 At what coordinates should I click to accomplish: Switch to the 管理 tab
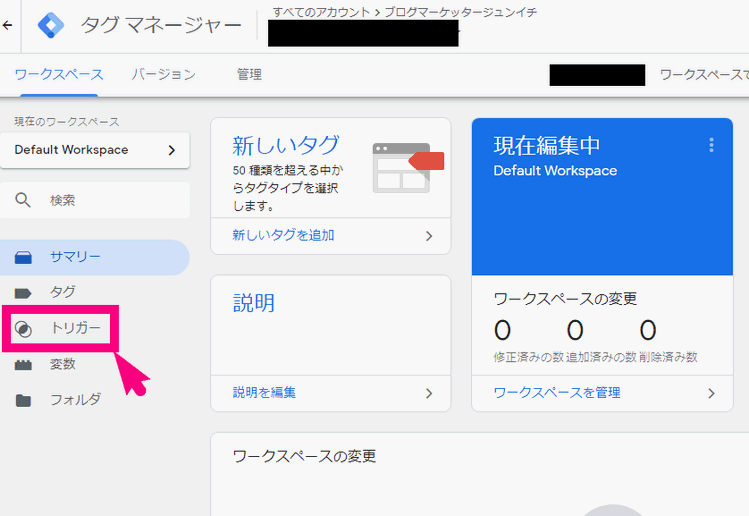[249, 75]
